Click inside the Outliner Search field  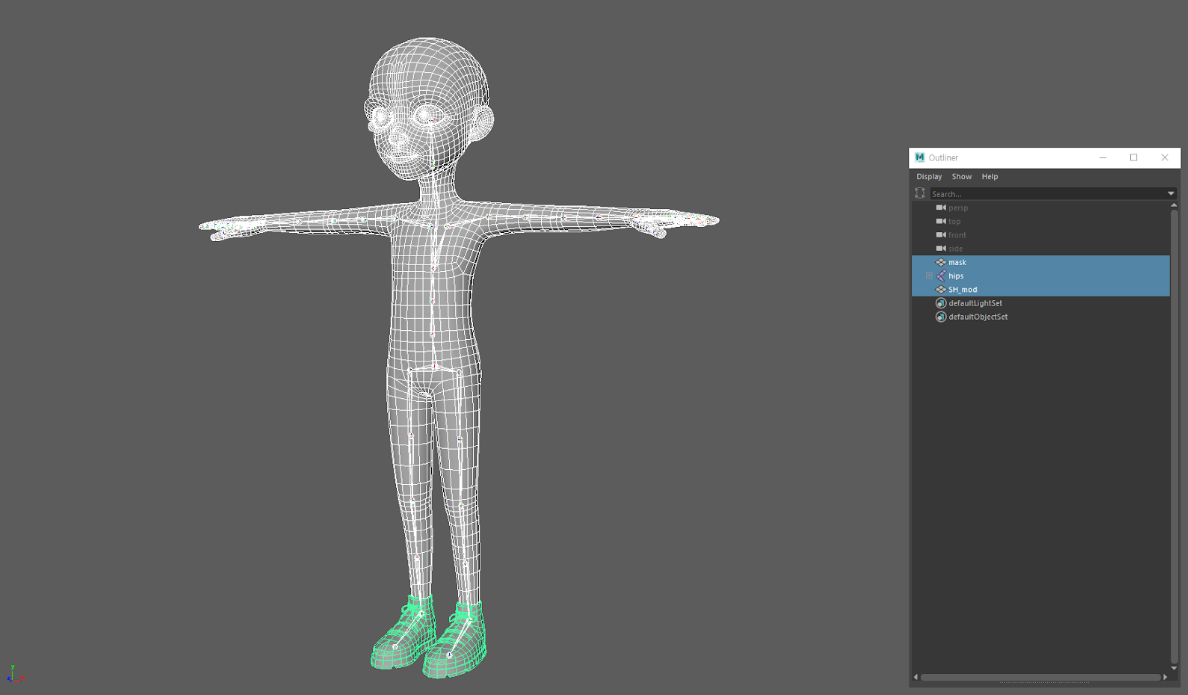pos(1048,193)
